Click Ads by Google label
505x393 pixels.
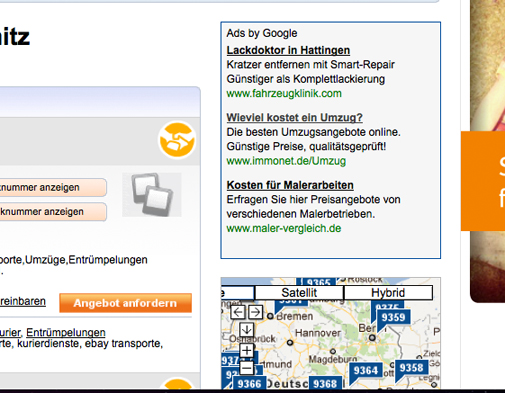click(262, 33)
